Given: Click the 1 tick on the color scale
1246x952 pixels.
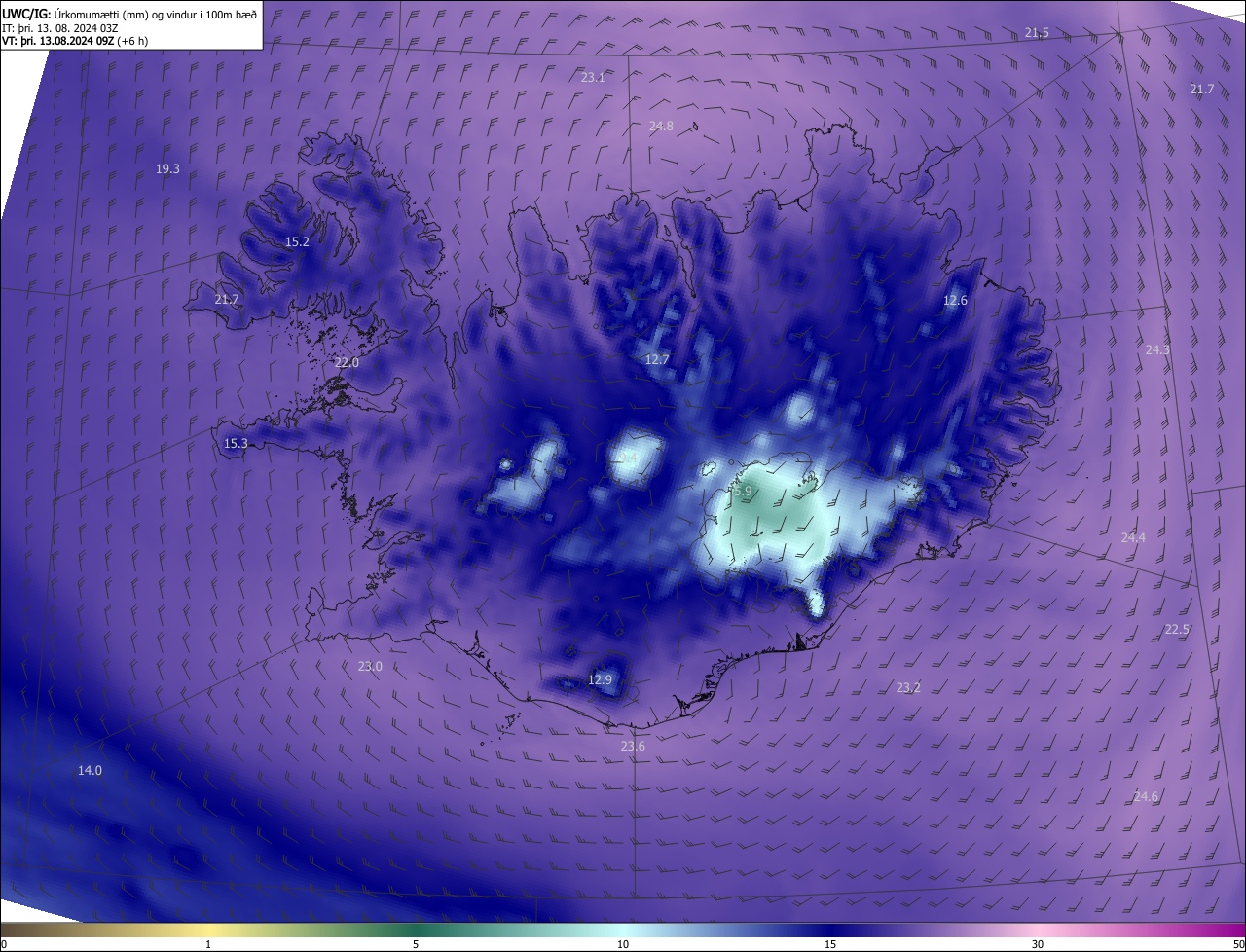Looking at the screenshot, I should click(x=208, y=944).
